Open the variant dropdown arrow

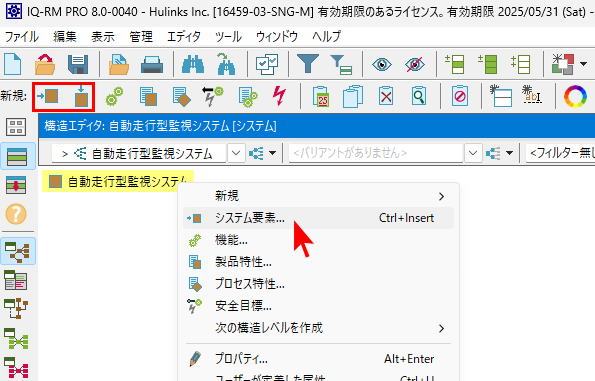pos(473,153)
